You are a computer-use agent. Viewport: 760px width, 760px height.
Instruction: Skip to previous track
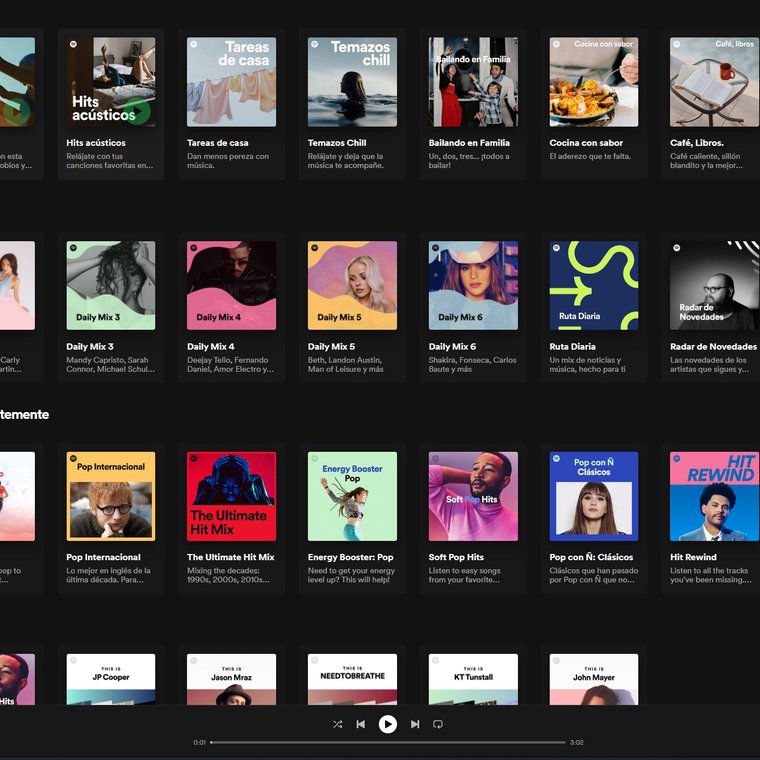361,724
